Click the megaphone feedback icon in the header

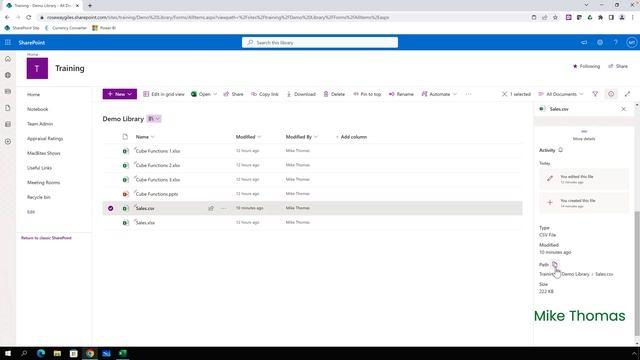click(x=584, y=42)
